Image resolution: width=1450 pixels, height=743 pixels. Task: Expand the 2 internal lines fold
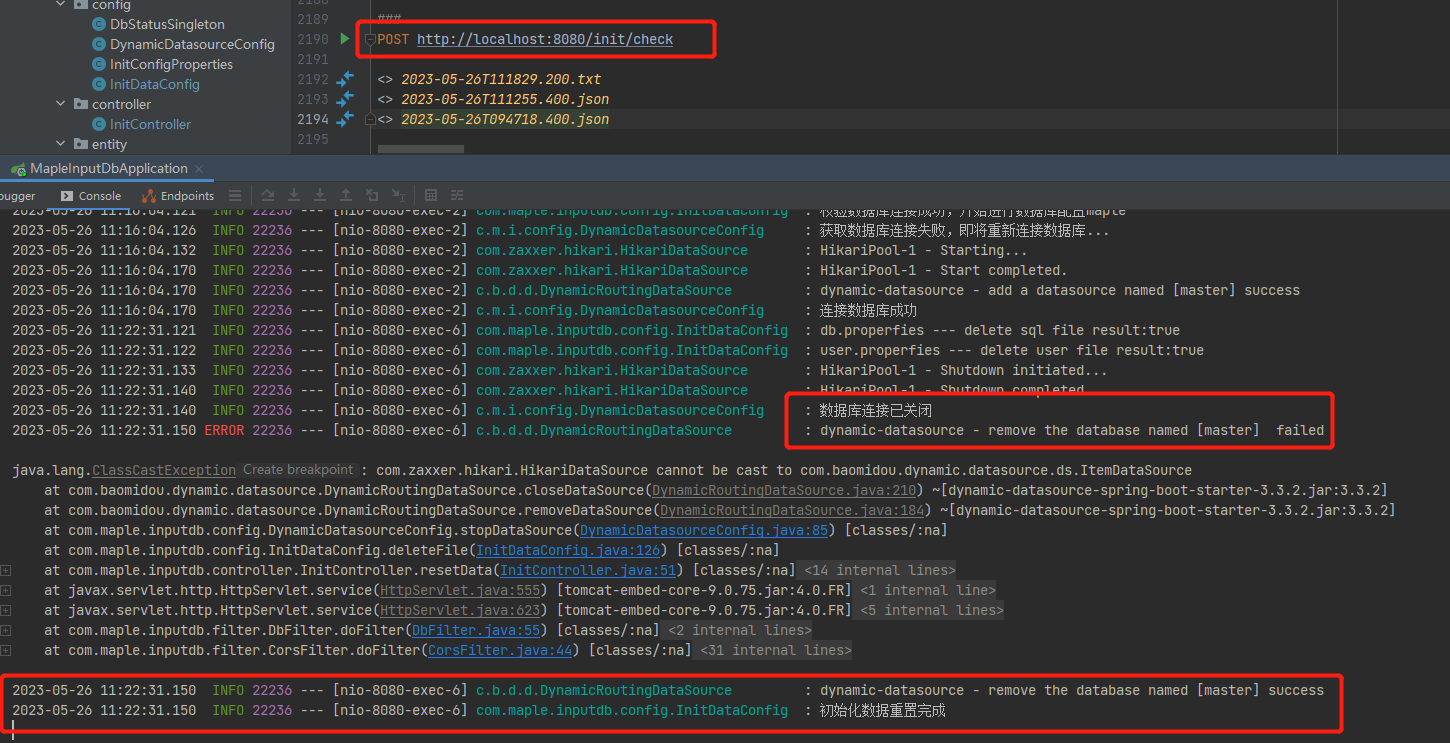(739, 630)
